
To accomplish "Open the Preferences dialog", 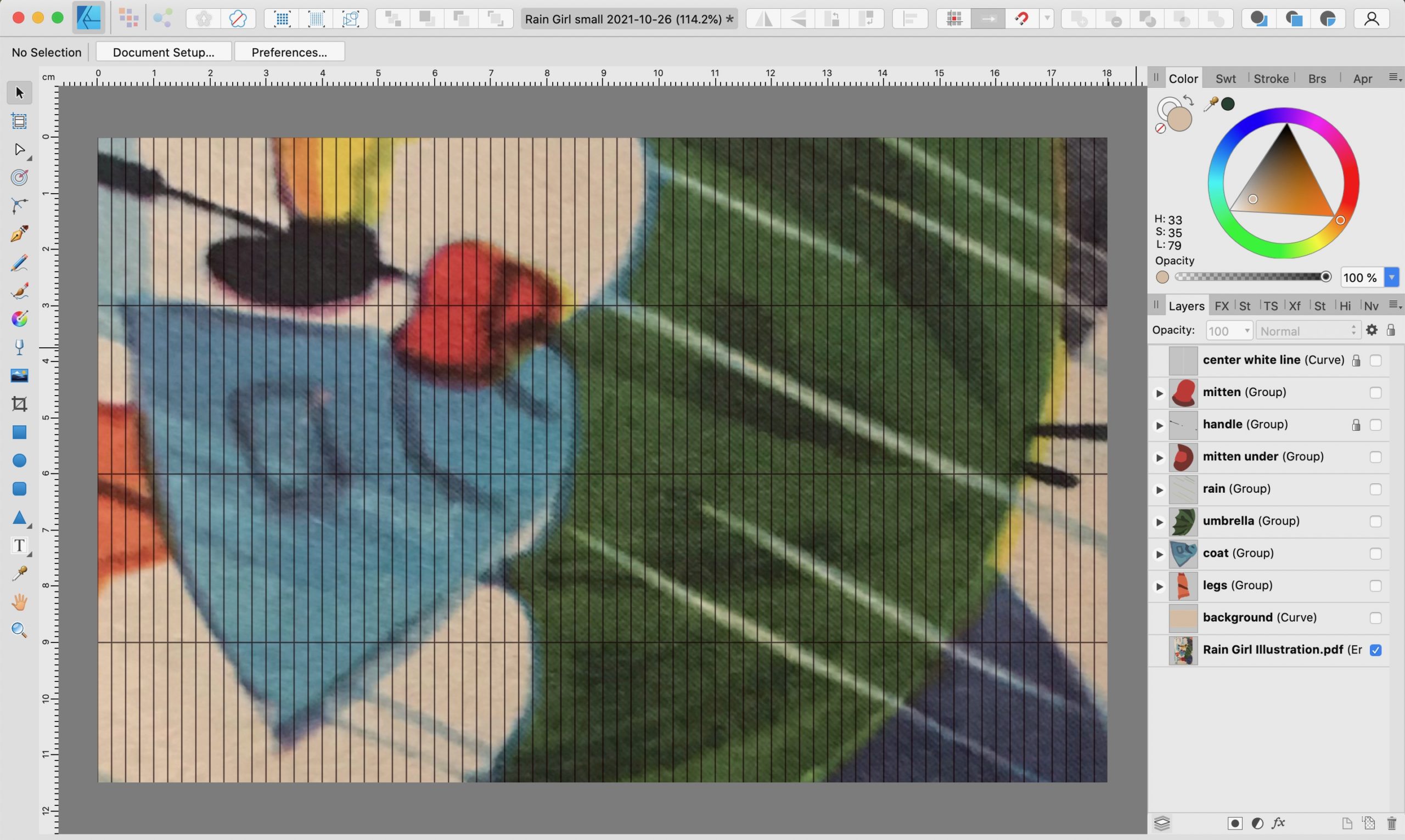I will [x=290, y=52].
